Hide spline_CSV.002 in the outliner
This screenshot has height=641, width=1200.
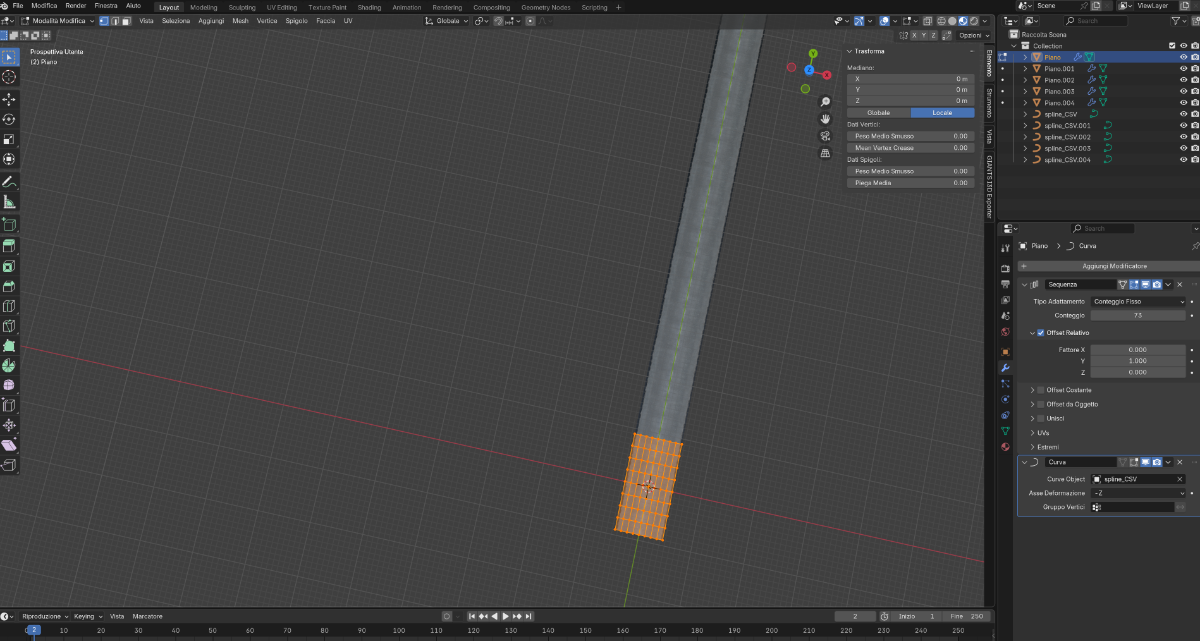pyautogui.click(x=1183, y=137)
